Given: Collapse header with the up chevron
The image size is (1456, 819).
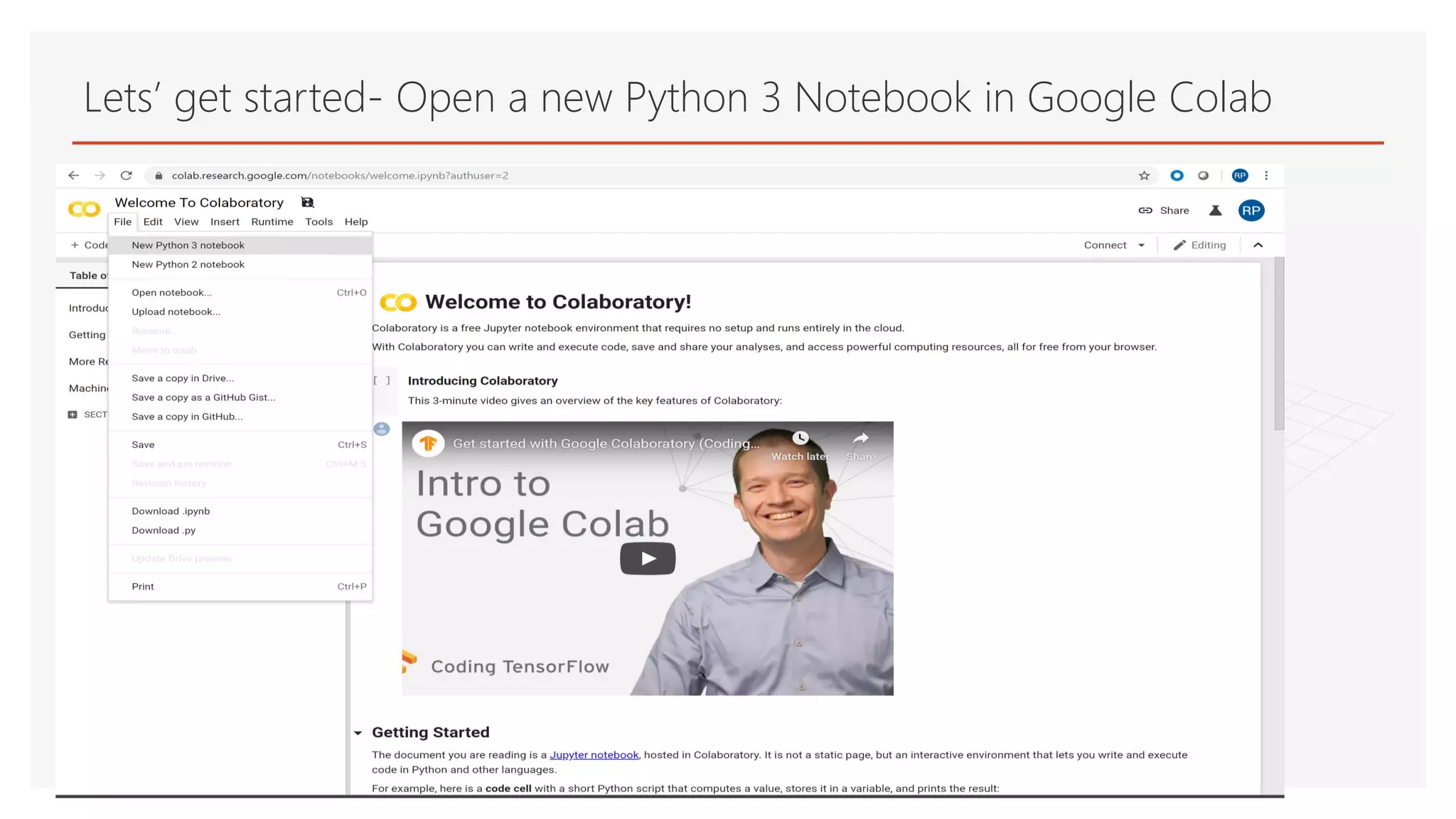Looking at the screenshot, I should (x=1258, y=245).
